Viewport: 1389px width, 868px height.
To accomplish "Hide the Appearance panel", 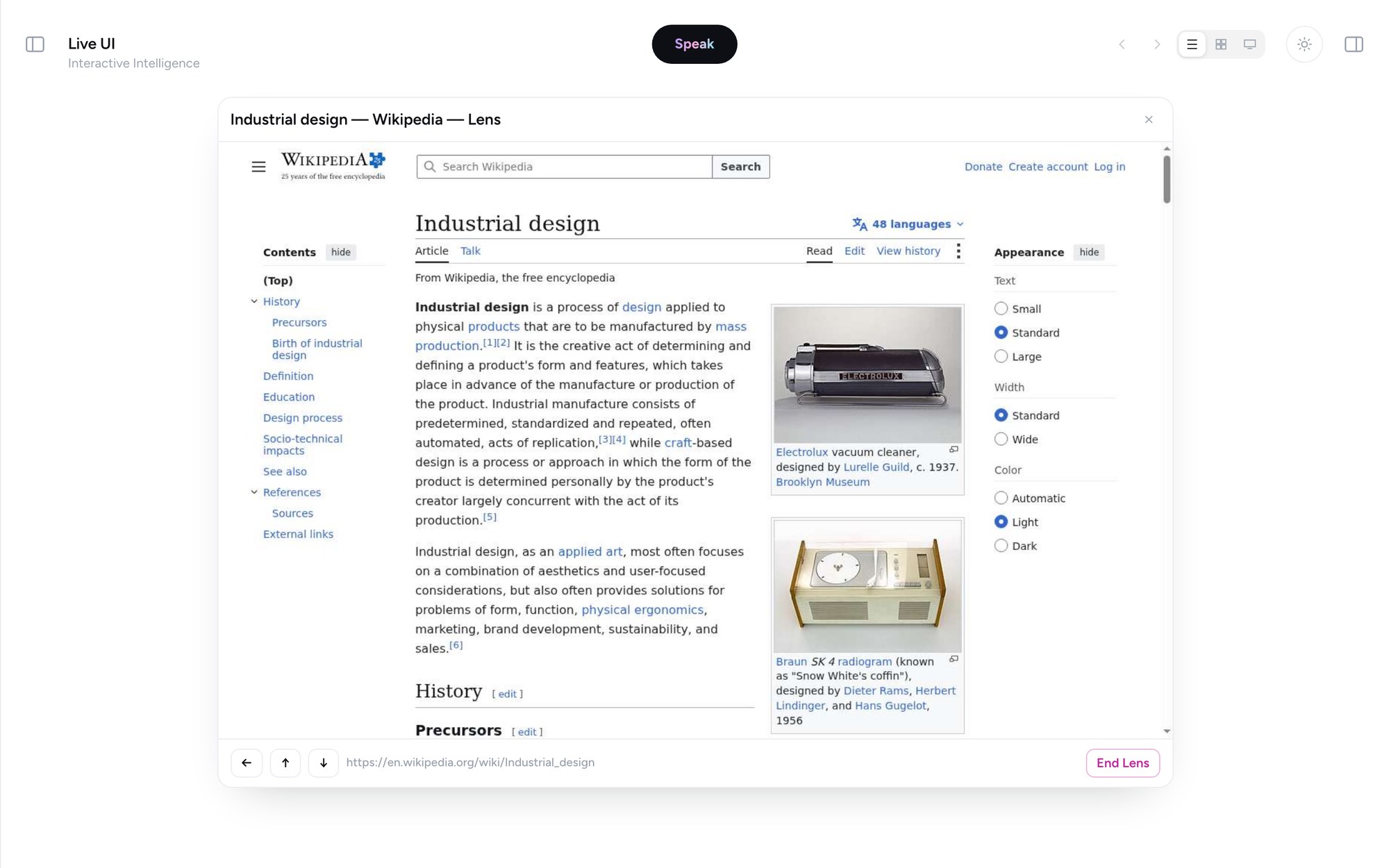I will [x=1089, y=252].
